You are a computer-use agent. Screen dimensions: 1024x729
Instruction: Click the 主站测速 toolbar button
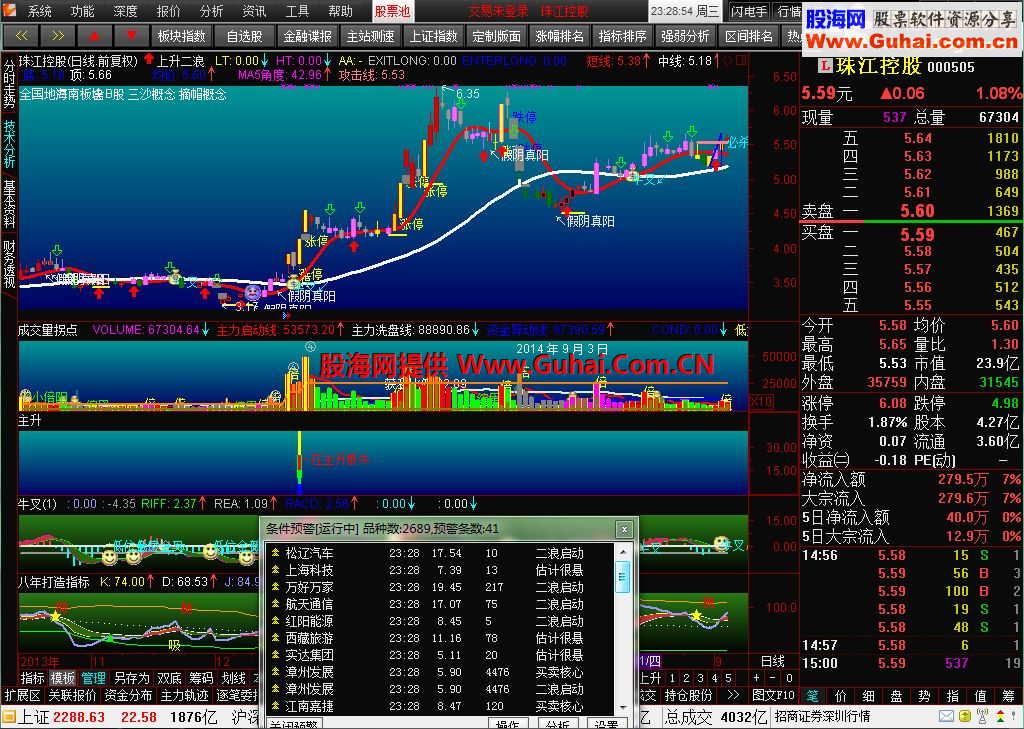click(x=370, y=36)
